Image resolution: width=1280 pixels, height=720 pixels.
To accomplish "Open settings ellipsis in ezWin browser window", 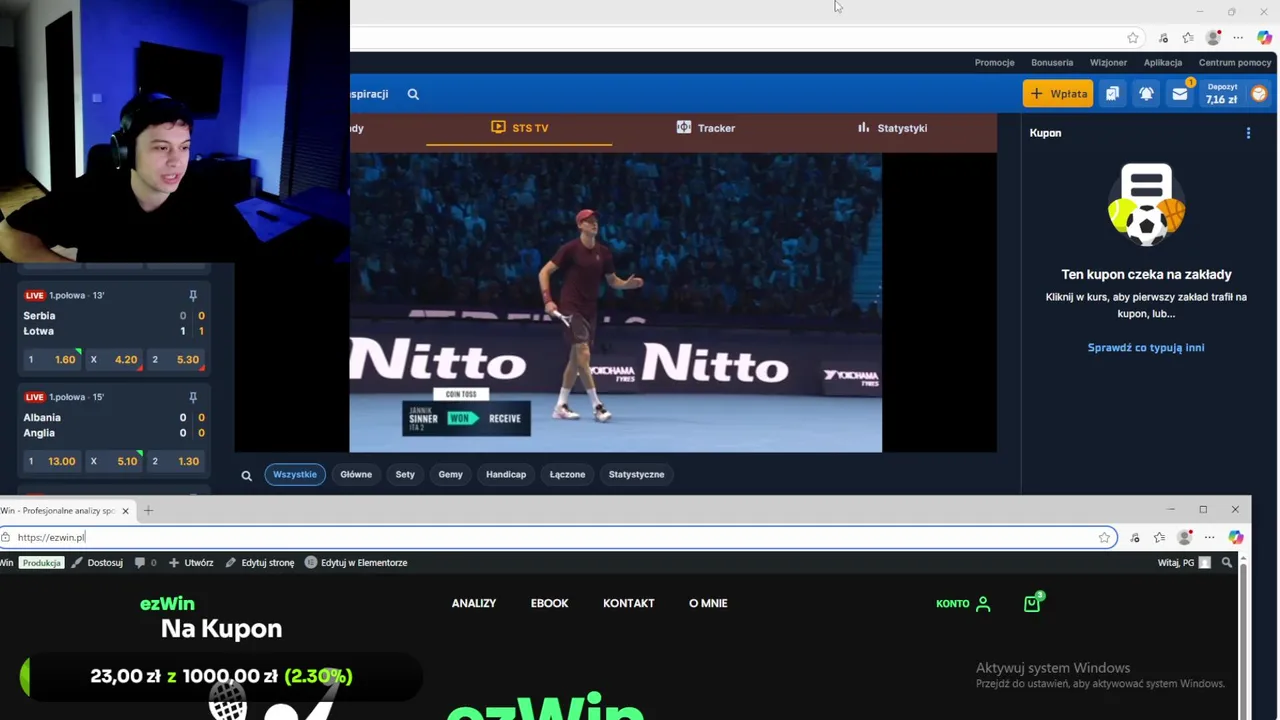I will pos(1209,538).
